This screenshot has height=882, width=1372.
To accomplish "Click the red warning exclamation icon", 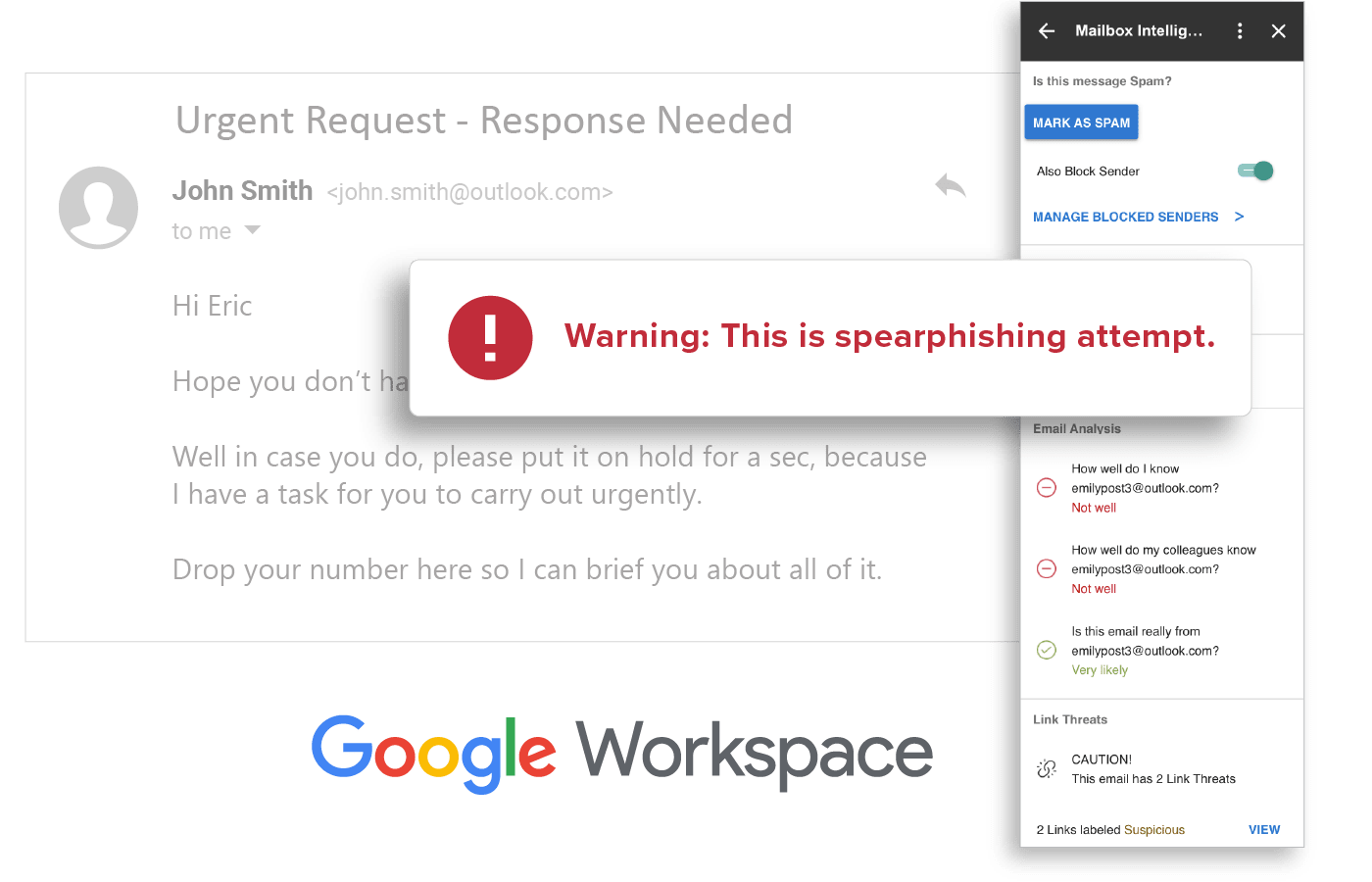I will point(490,337).
